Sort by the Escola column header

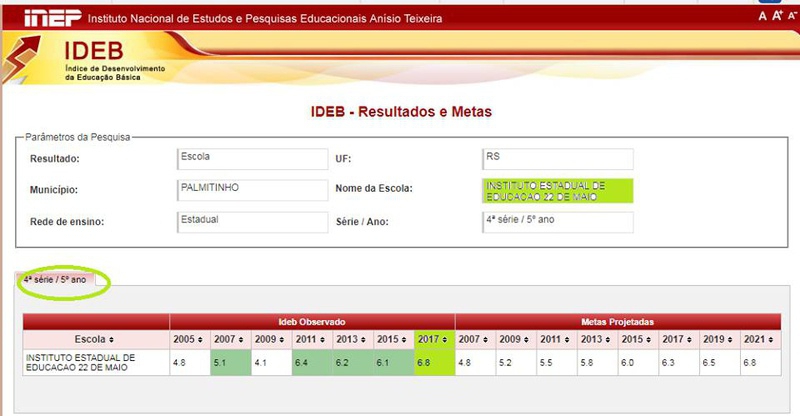point(96,339)
